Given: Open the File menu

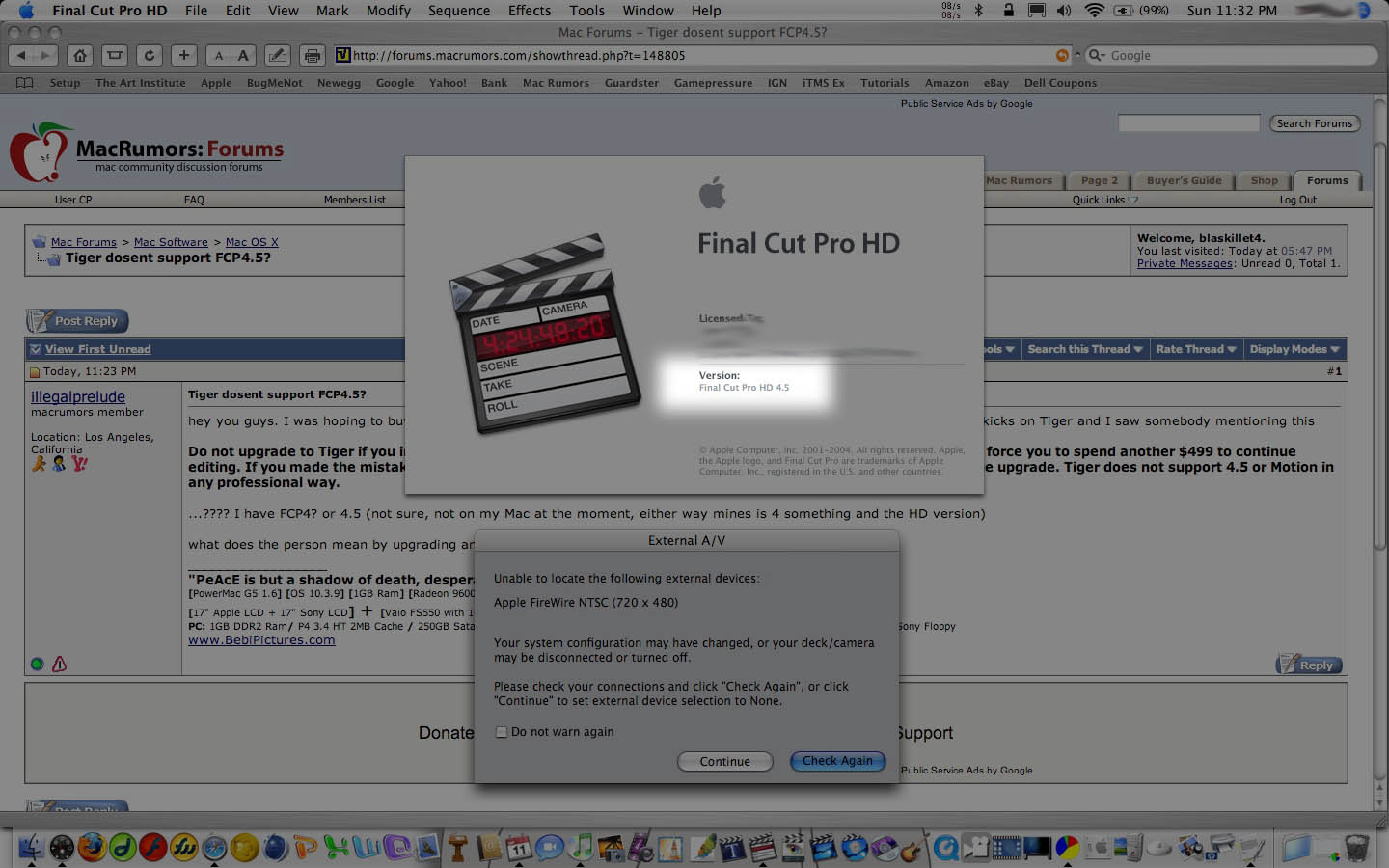Looking at the screenshot, I should [196, 11].
